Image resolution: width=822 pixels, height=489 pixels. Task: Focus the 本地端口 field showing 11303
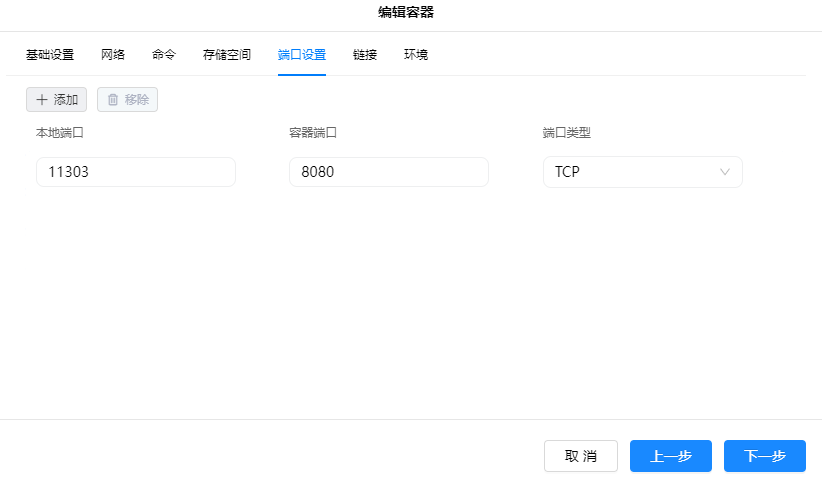click(x=135, y=172)
